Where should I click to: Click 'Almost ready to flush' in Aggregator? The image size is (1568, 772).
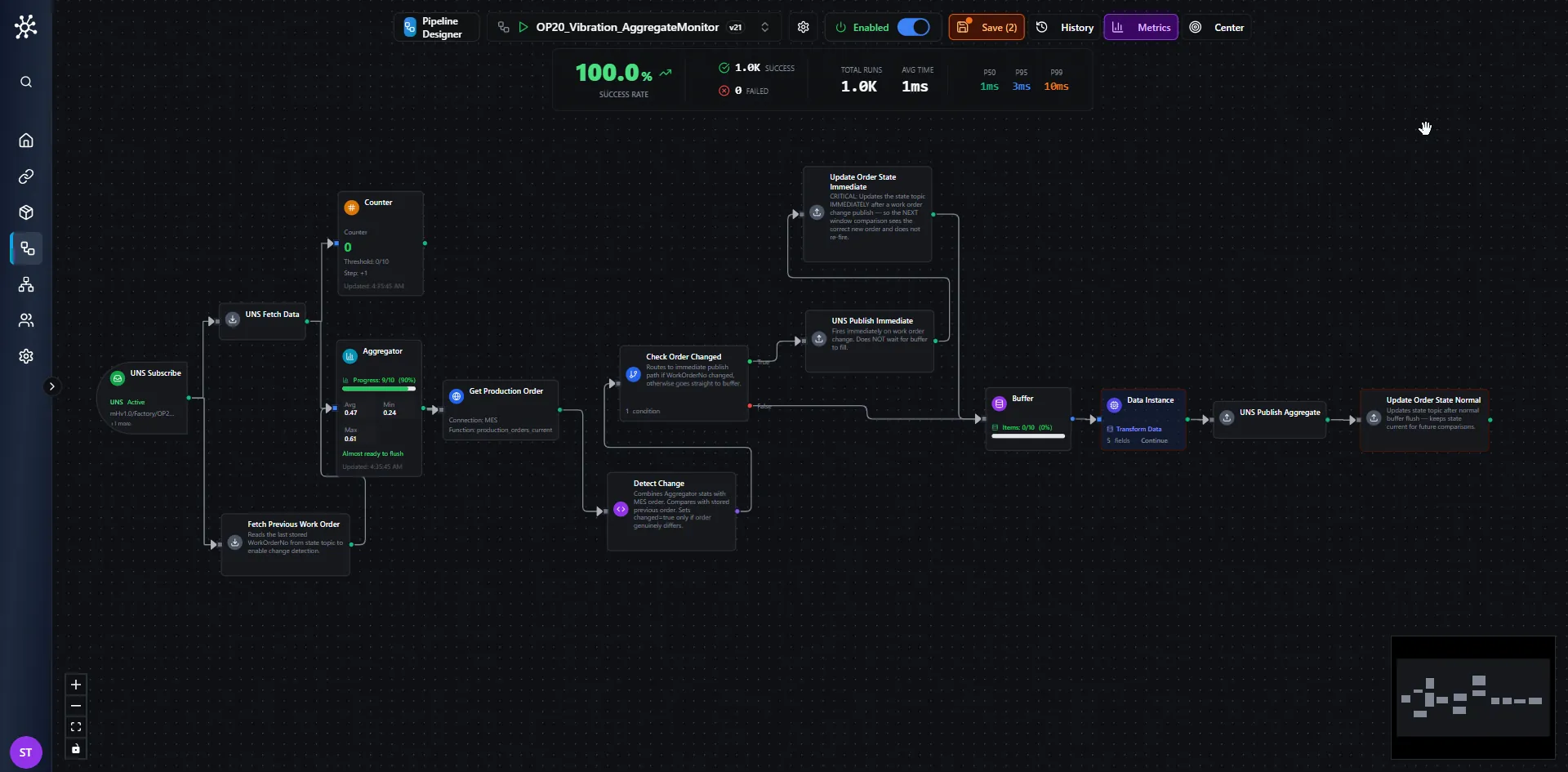[x=372, y=453]
